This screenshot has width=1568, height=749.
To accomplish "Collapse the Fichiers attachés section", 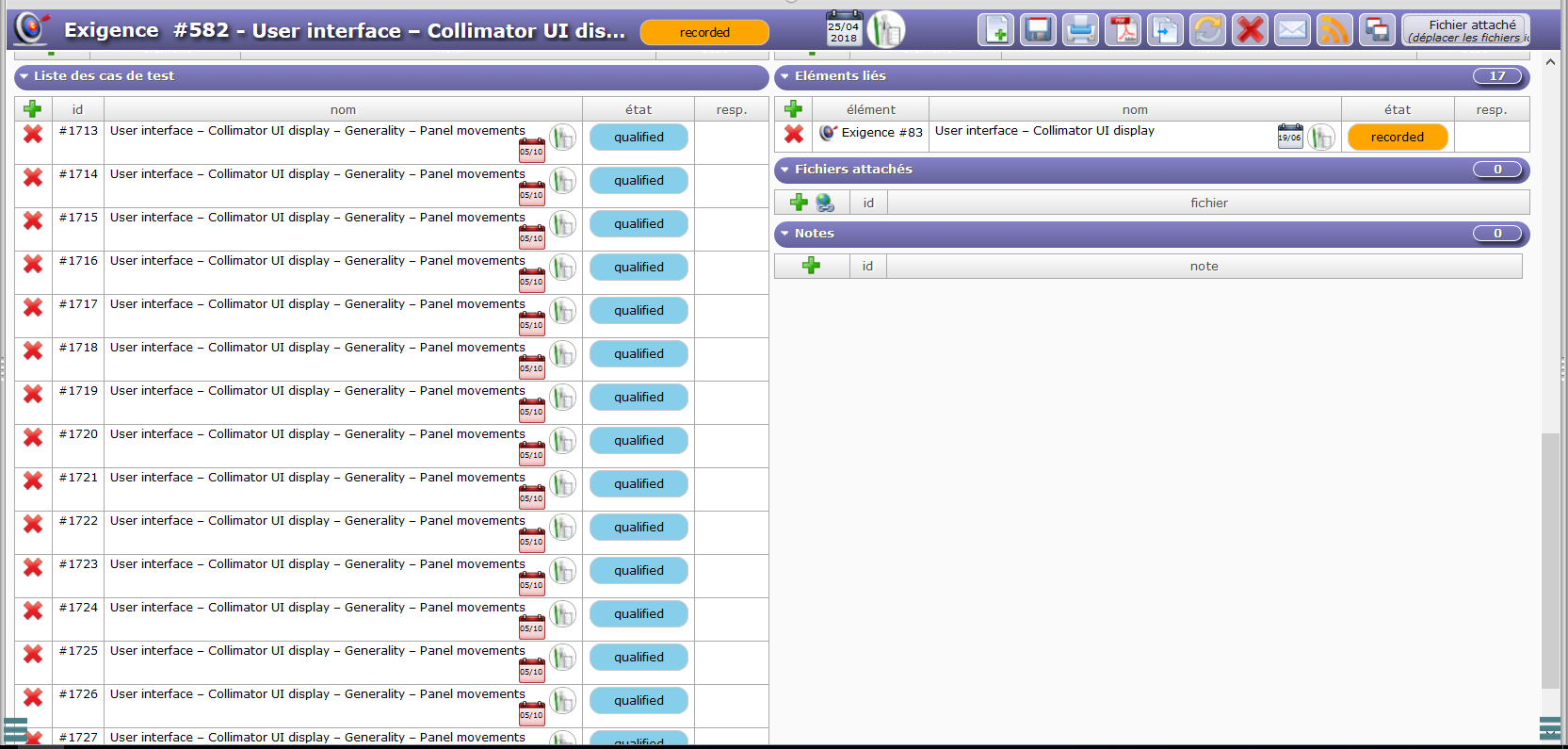I will 784,170.
